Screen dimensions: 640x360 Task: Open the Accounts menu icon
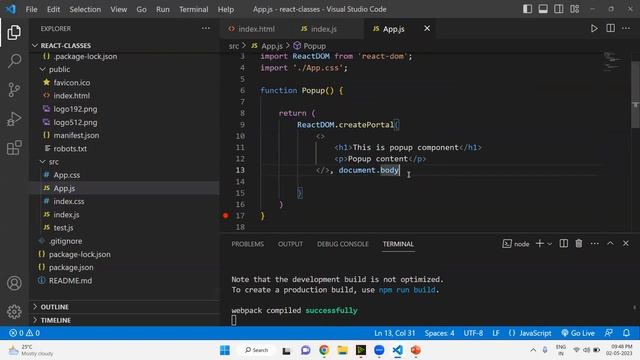point(14,283)
